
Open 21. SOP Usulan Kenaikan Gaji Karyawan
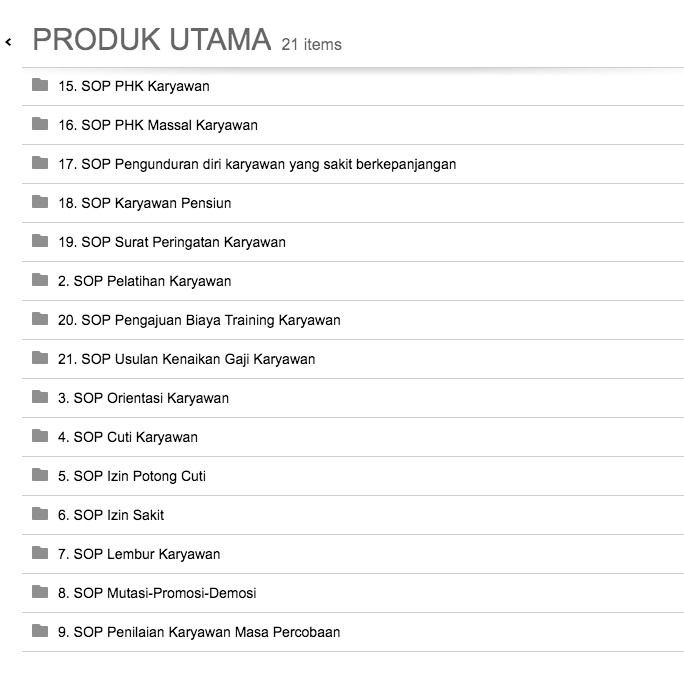tap(186, 359)
